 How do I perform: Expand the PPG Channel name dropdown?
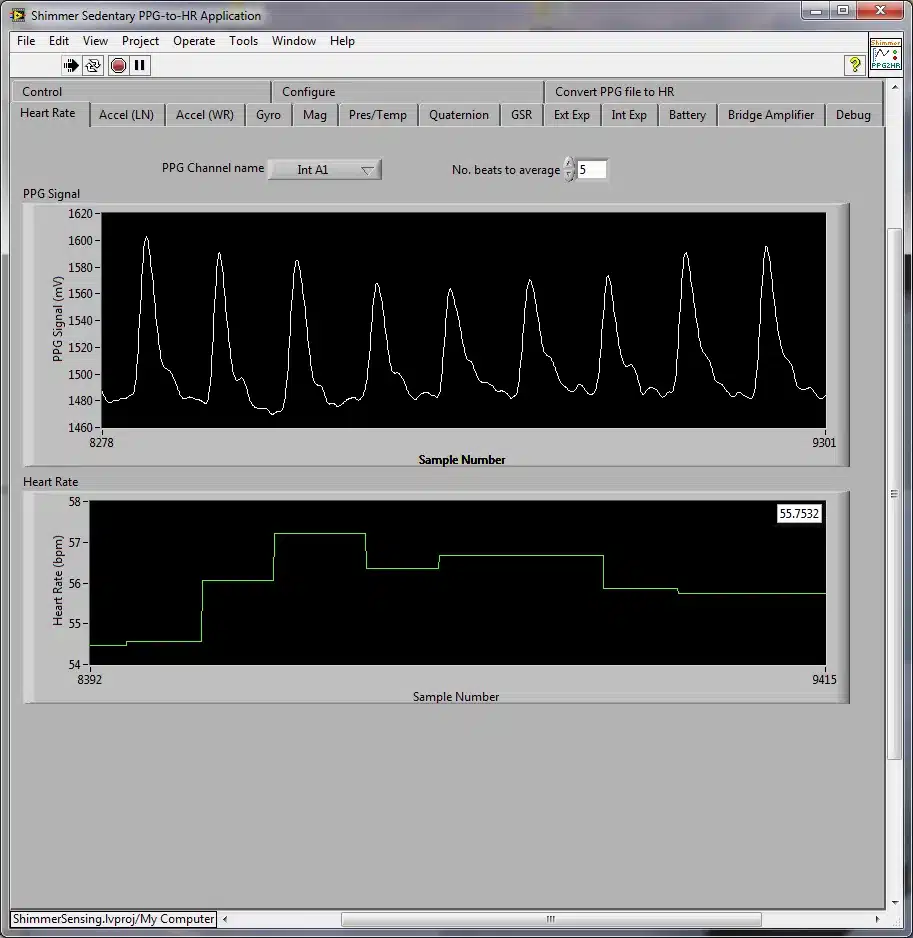(325, 170)
